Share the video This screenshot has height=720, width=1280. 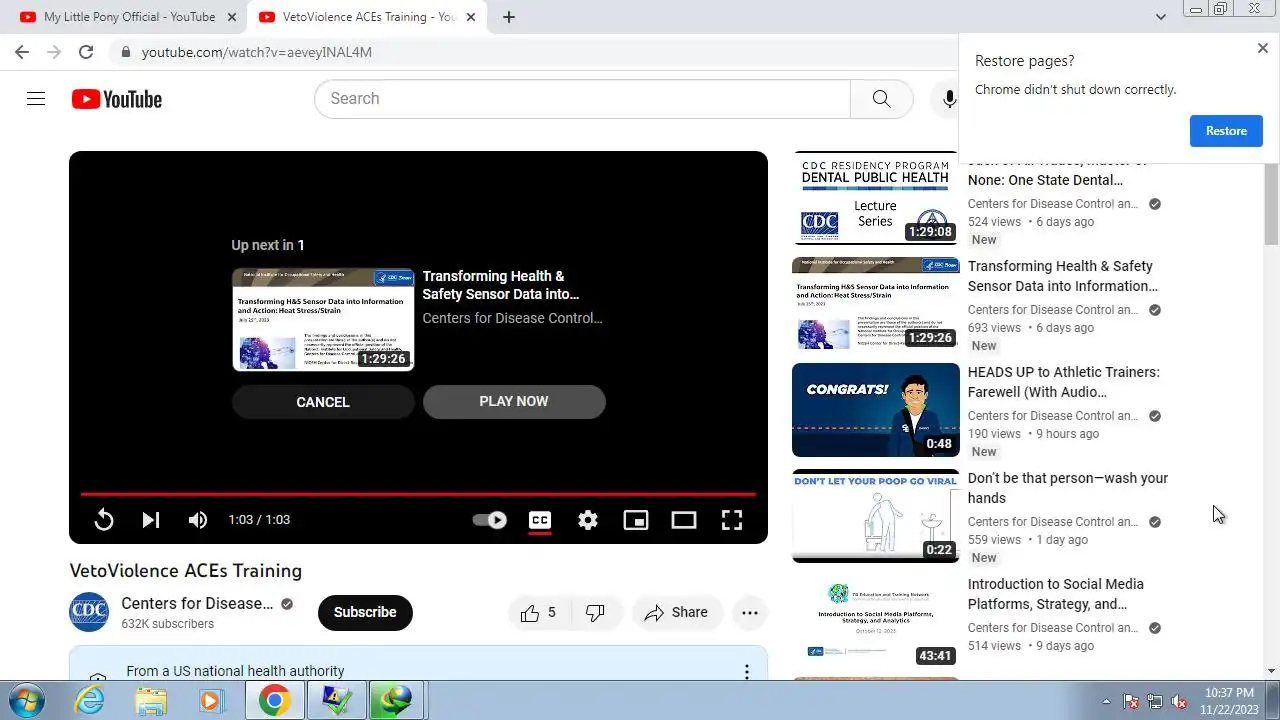[x=677, y=613]
